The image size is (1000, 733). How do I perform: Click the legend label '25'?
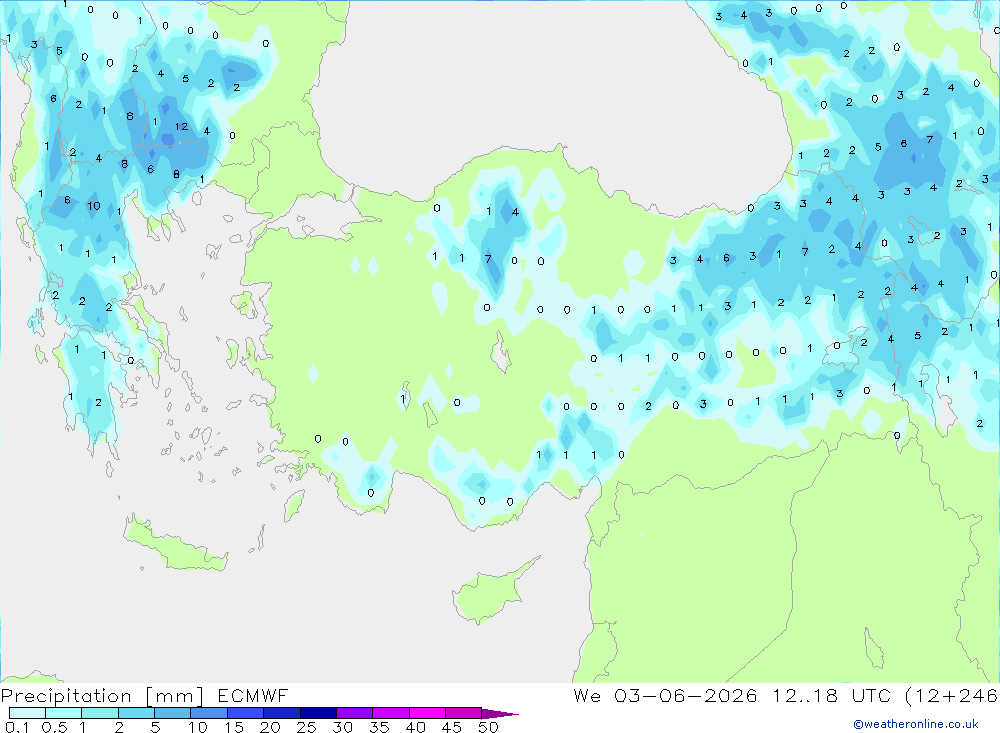pyautogui.click(x=306, y=727)
